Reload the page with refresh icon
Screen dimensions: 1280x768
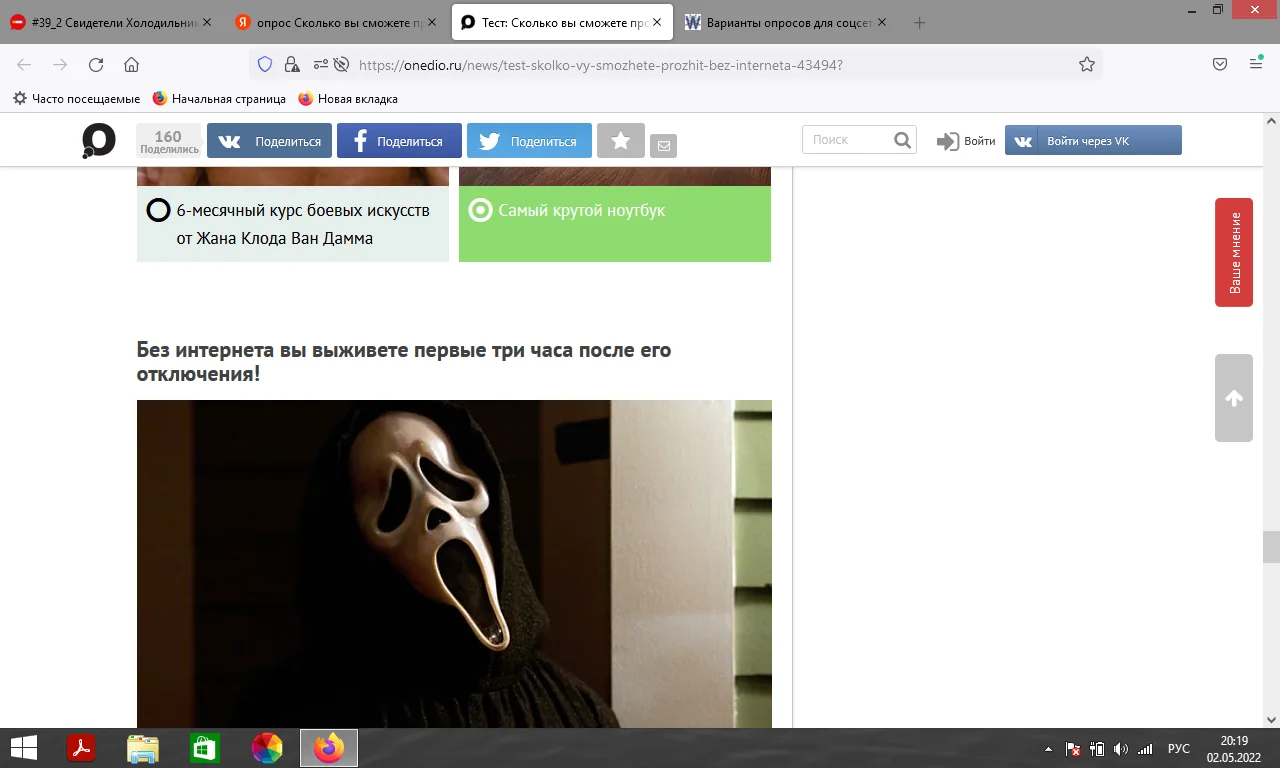point(96,65)
